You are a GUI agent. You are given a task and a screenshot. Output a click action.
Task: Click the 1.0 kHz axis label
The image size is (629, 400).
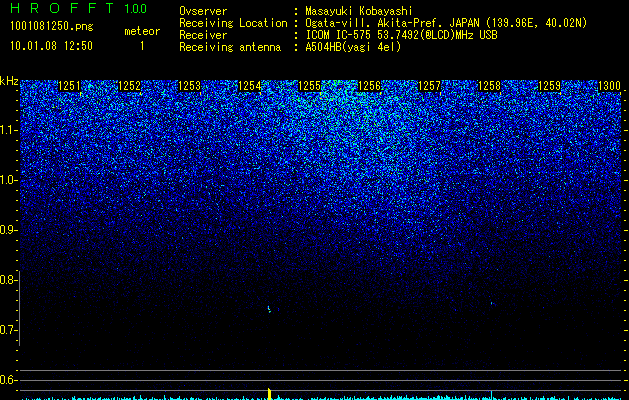coord(8,180)
